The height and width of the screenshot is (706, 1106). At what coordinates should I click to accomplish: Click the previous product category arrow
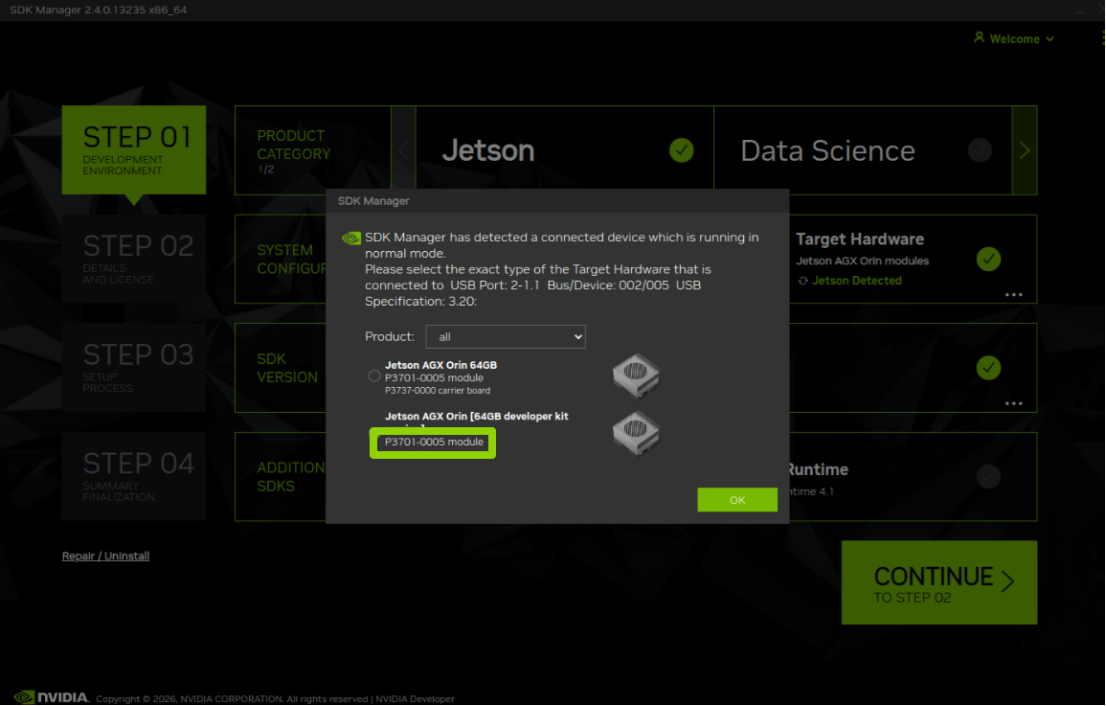(403, 150)
